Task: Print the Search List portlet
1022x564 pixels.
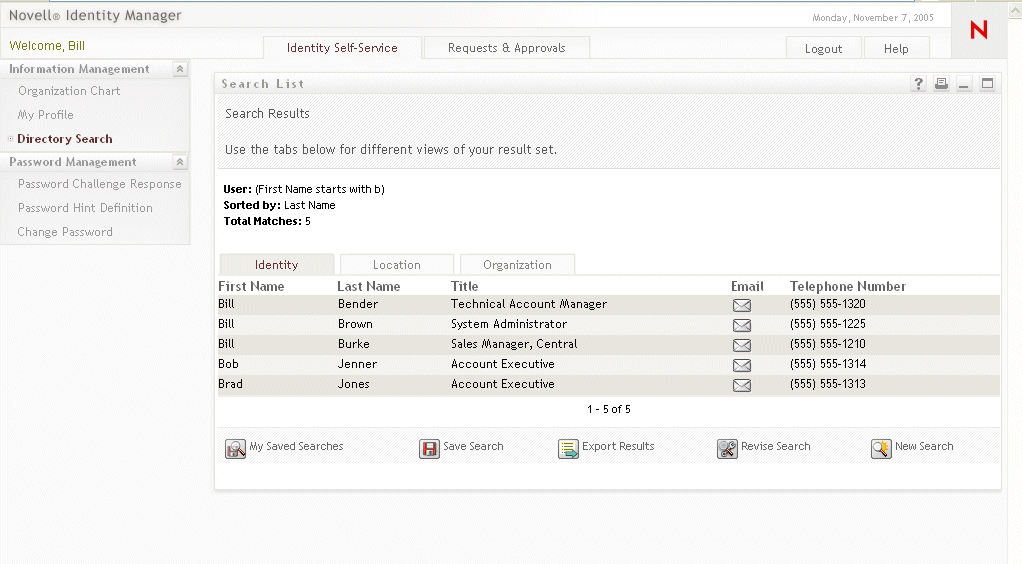Action: point(941,84)
